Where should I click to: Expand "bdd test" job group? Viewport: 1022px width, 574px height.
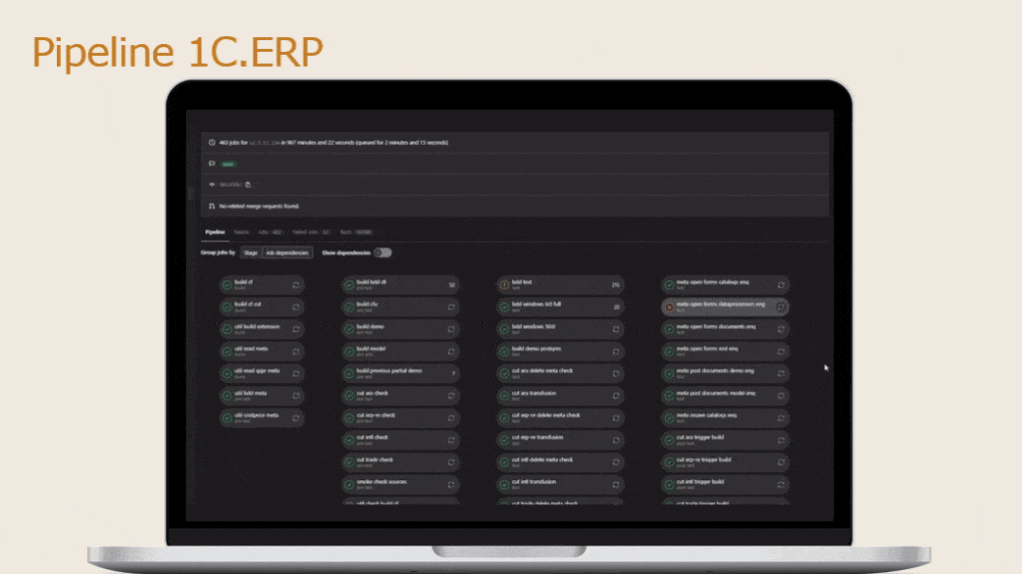tap(561, 285)
